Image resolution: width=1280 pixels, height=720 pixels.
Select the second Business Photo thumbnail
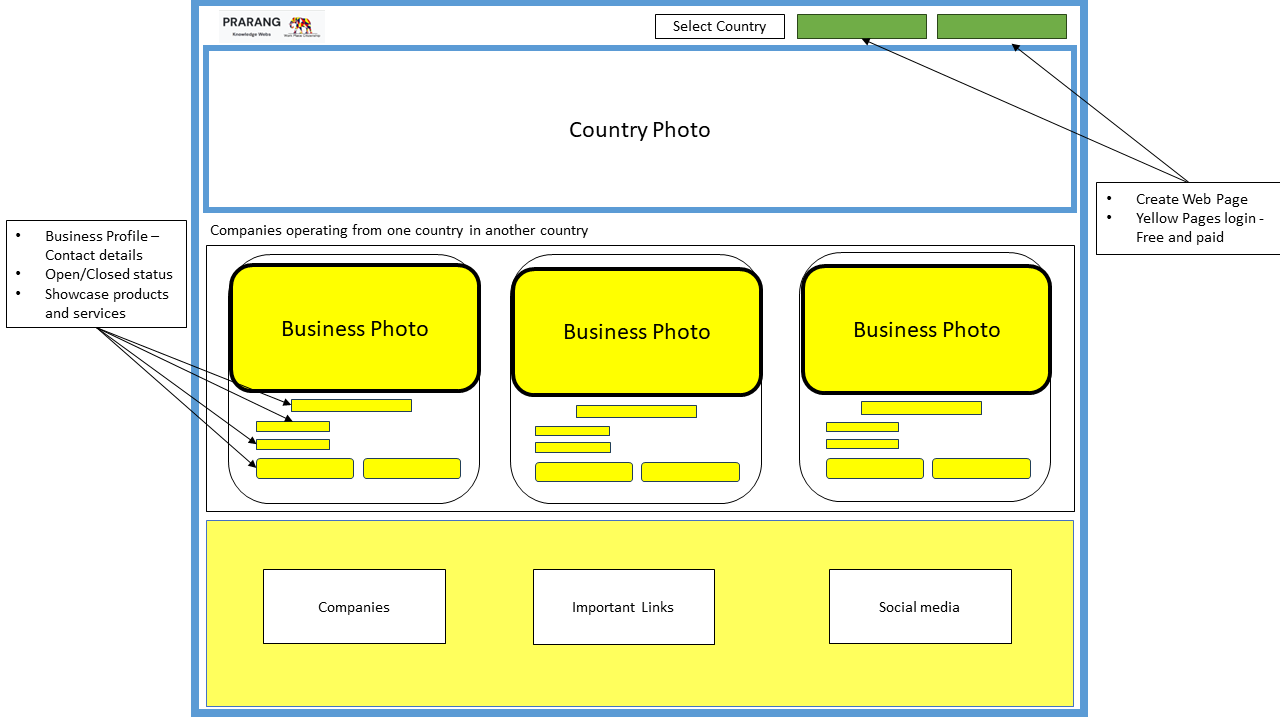click(637, 331)
